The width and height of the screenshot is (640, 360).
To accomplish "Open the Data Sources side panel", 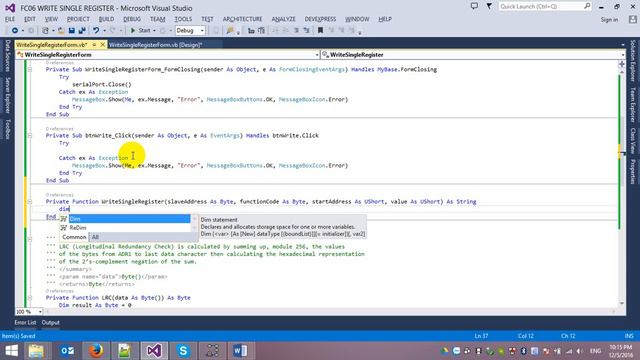I will click(7, 56).
